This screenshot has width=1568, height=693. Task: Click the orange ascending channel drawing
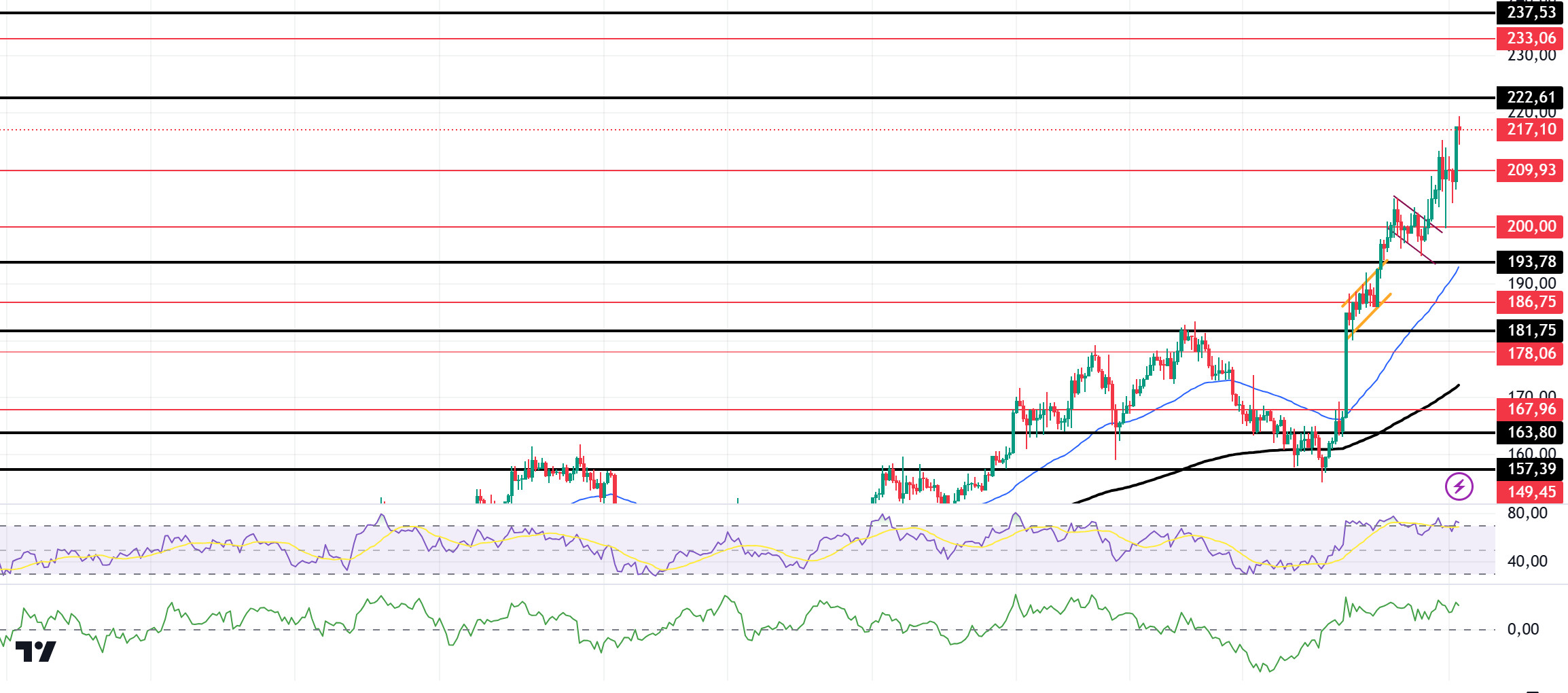click(1366, 299)
